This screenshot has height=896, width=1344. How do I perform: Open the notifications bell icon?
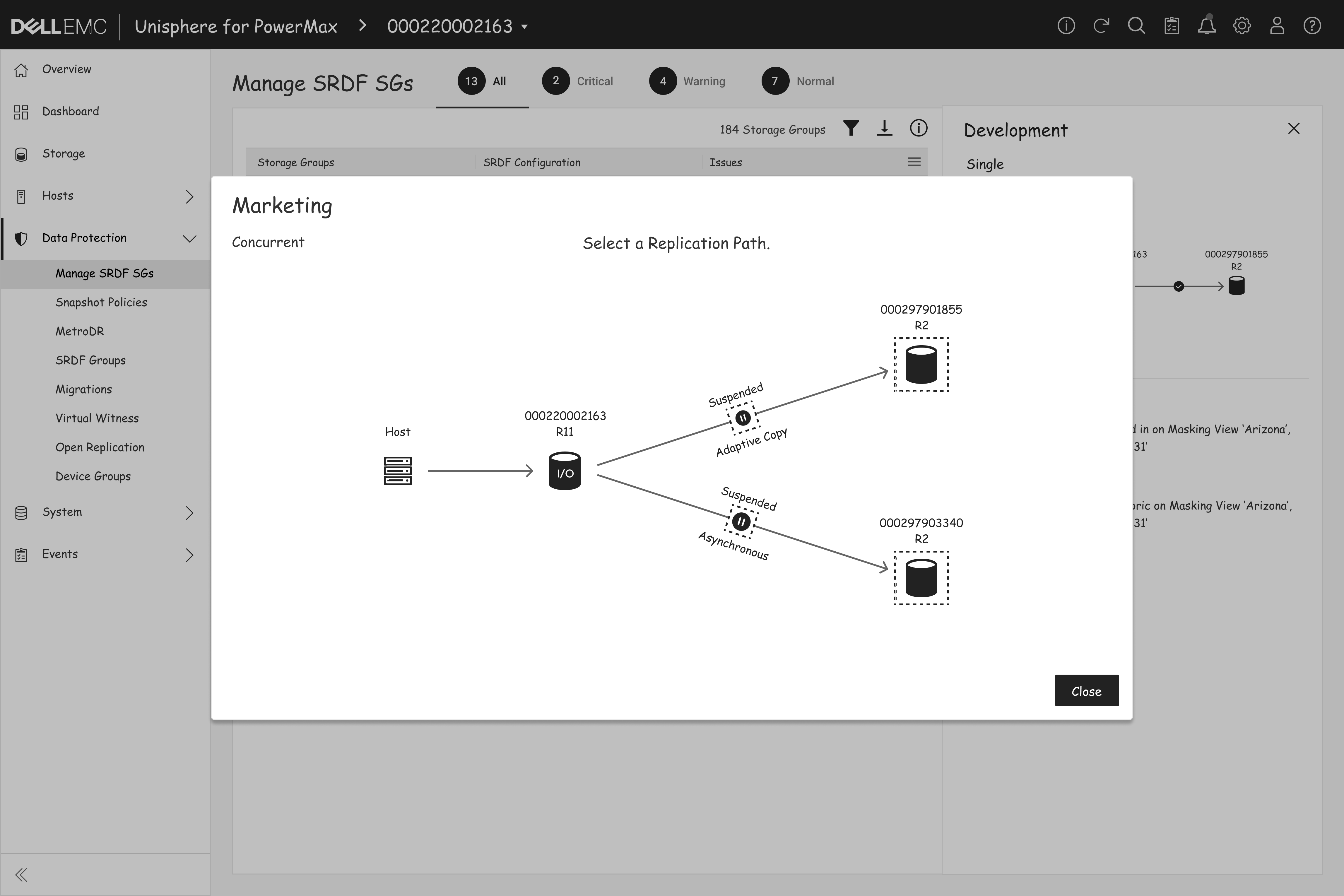click(x=1206, y=26)
